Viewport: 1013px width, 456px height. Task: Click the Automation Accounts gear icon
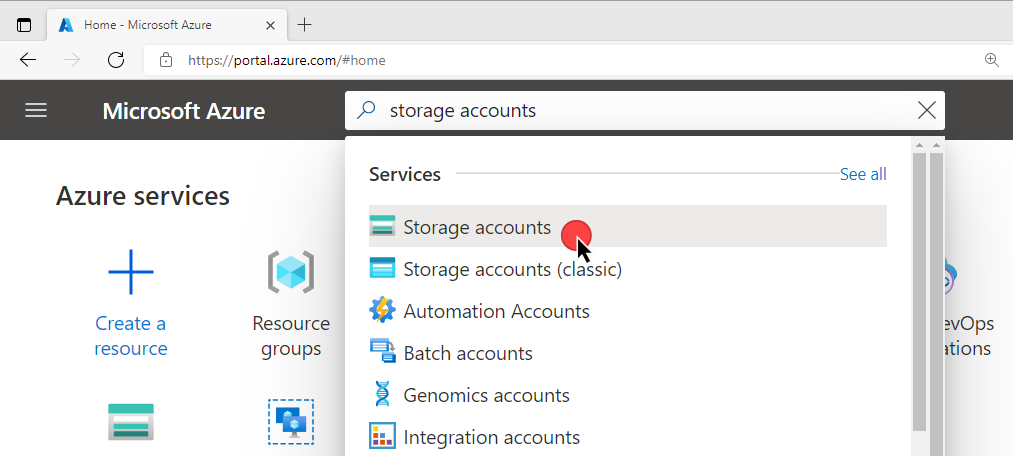click(382, 311)
